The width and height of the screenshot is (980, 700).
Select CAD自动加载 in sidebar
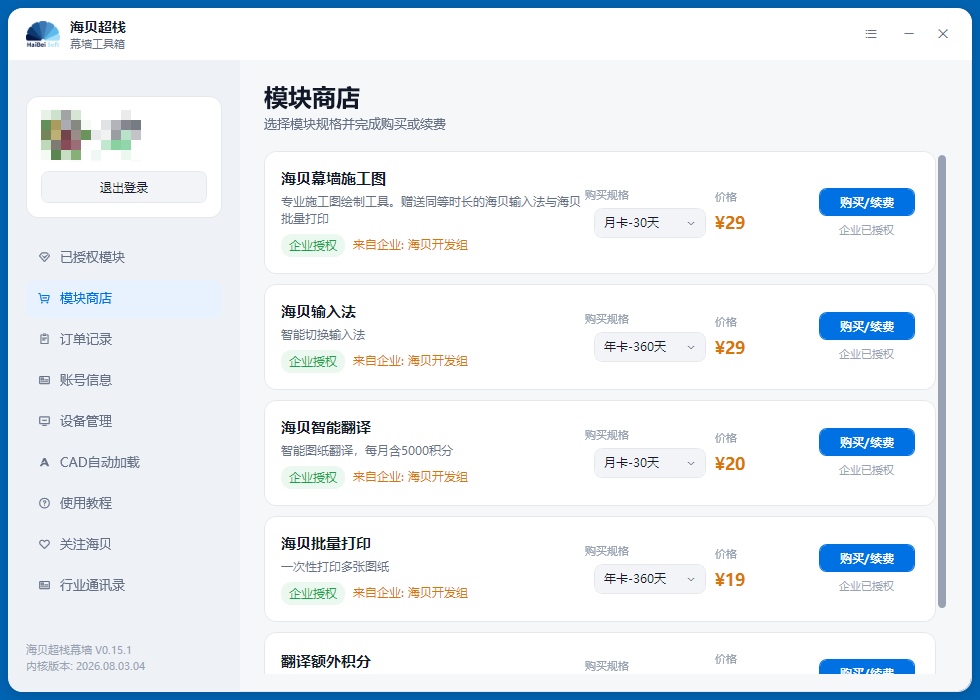point(124,462)
